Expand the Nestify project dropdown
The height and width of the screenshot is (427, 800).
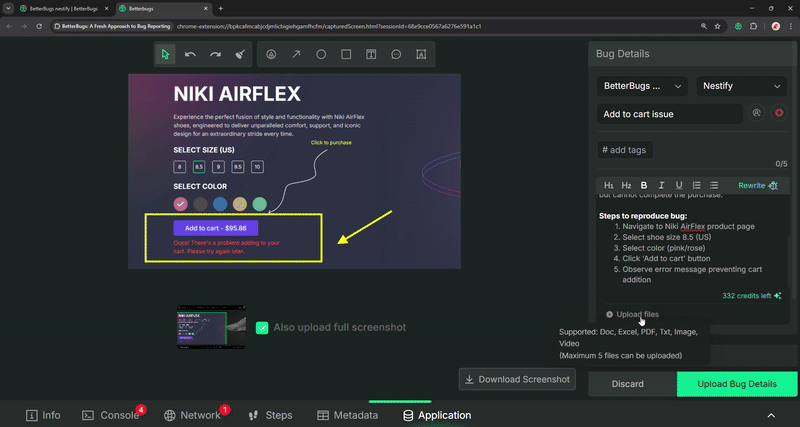741,86
